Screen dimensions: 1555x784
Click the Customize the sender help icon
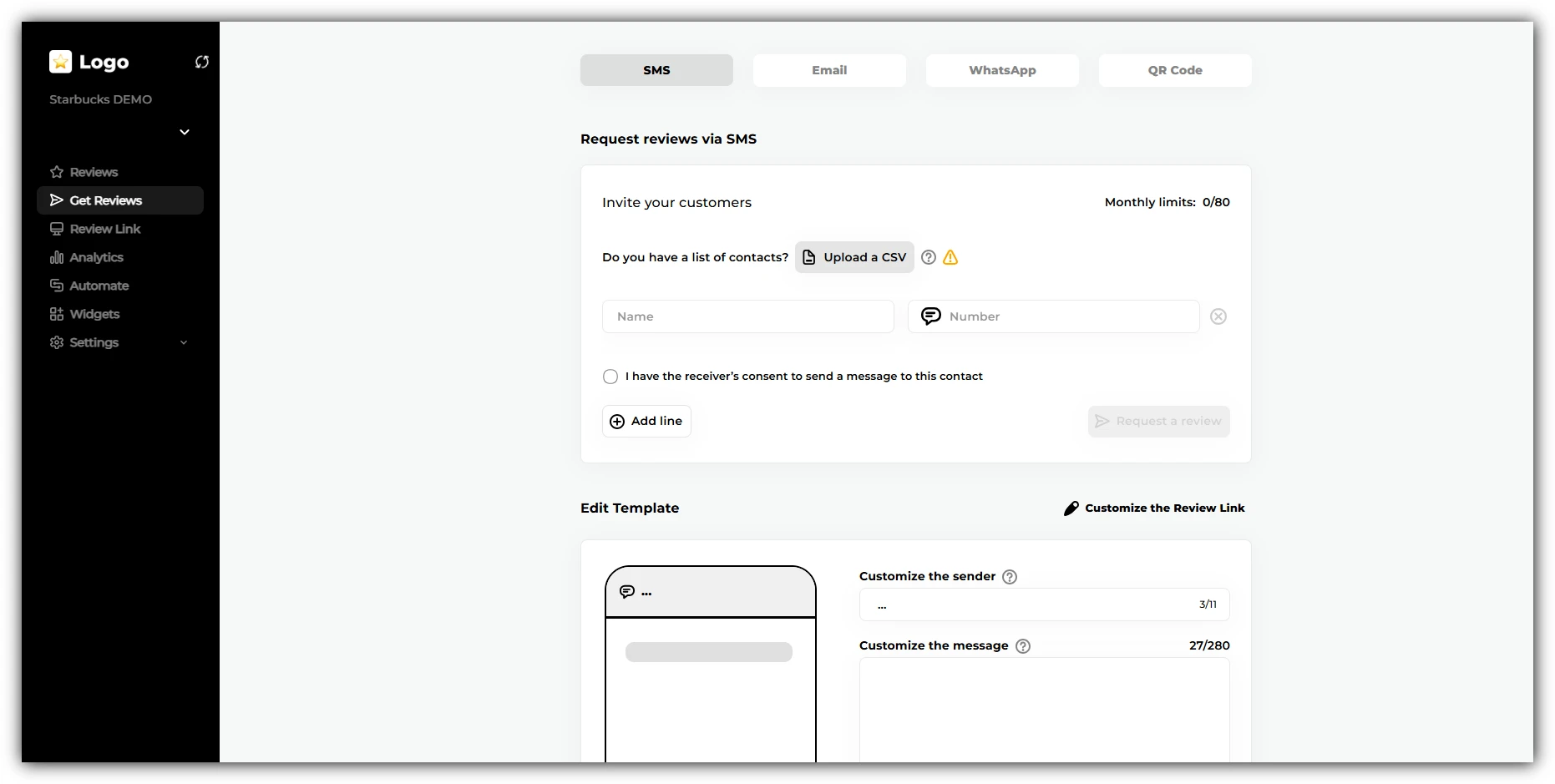(1010, 577)
